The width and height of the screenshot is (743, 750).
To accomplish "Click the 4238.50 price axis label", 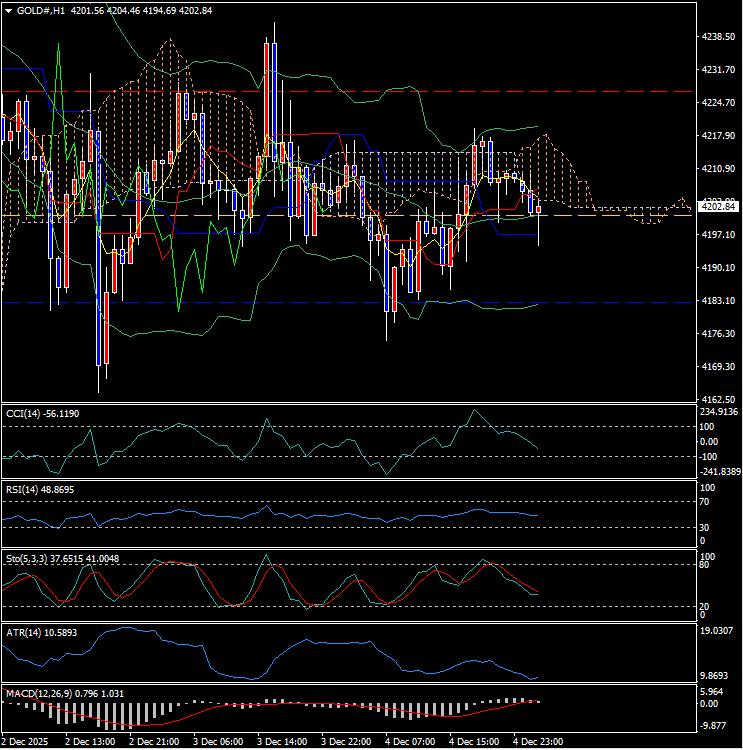I will click(718, 37).
